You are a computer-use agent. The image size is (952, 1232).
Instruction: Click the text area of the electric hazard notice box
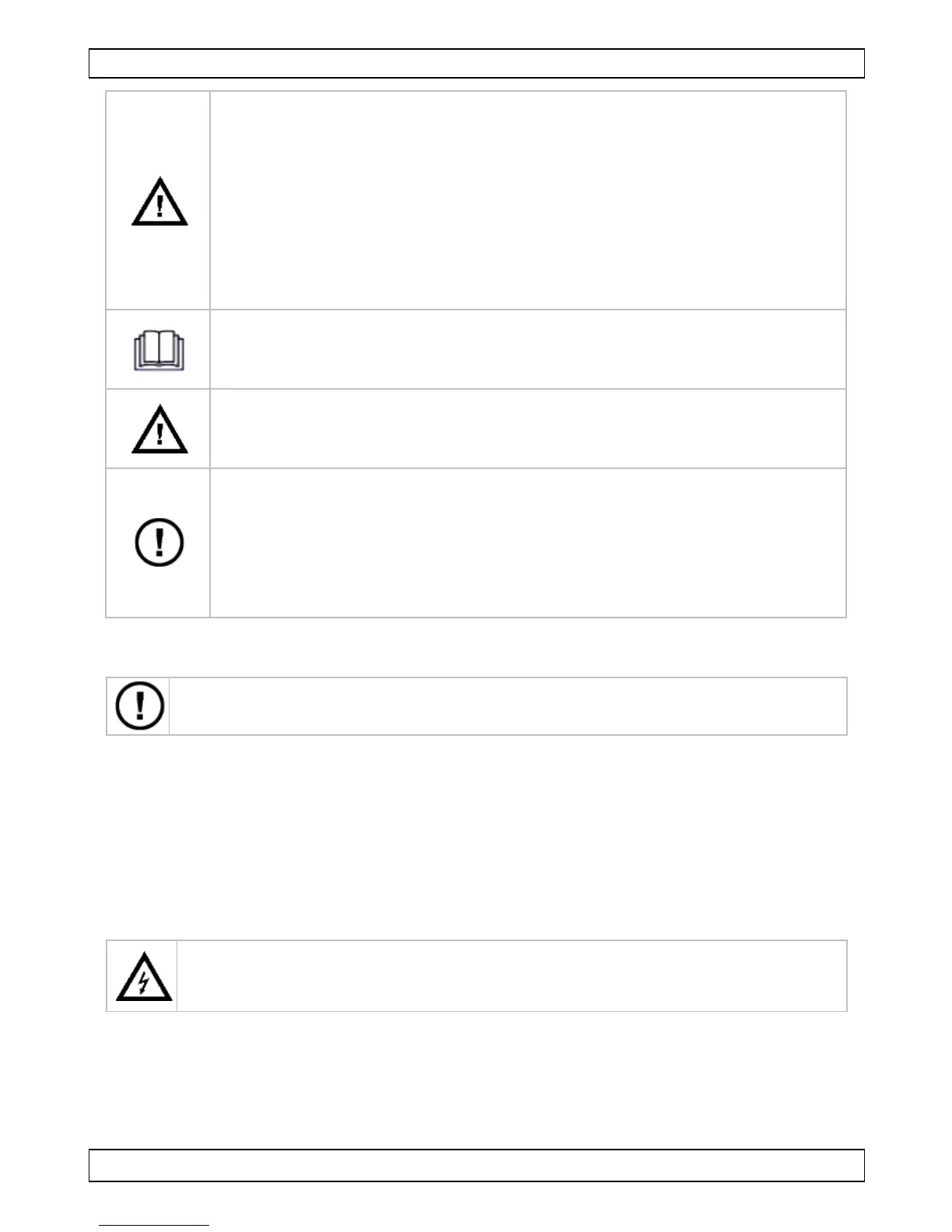511,976
